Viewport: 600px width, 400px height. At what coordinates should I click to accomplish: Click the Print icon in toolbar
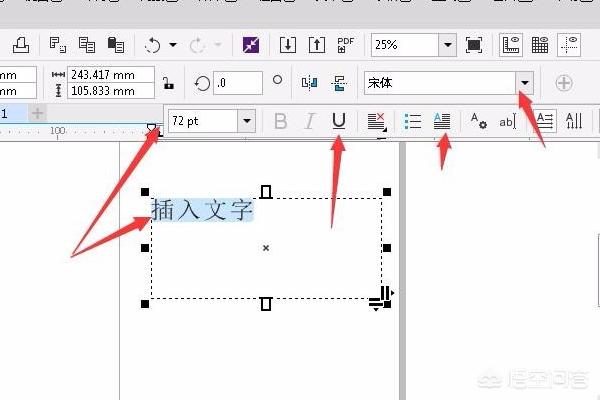click(x=20, y=44)
